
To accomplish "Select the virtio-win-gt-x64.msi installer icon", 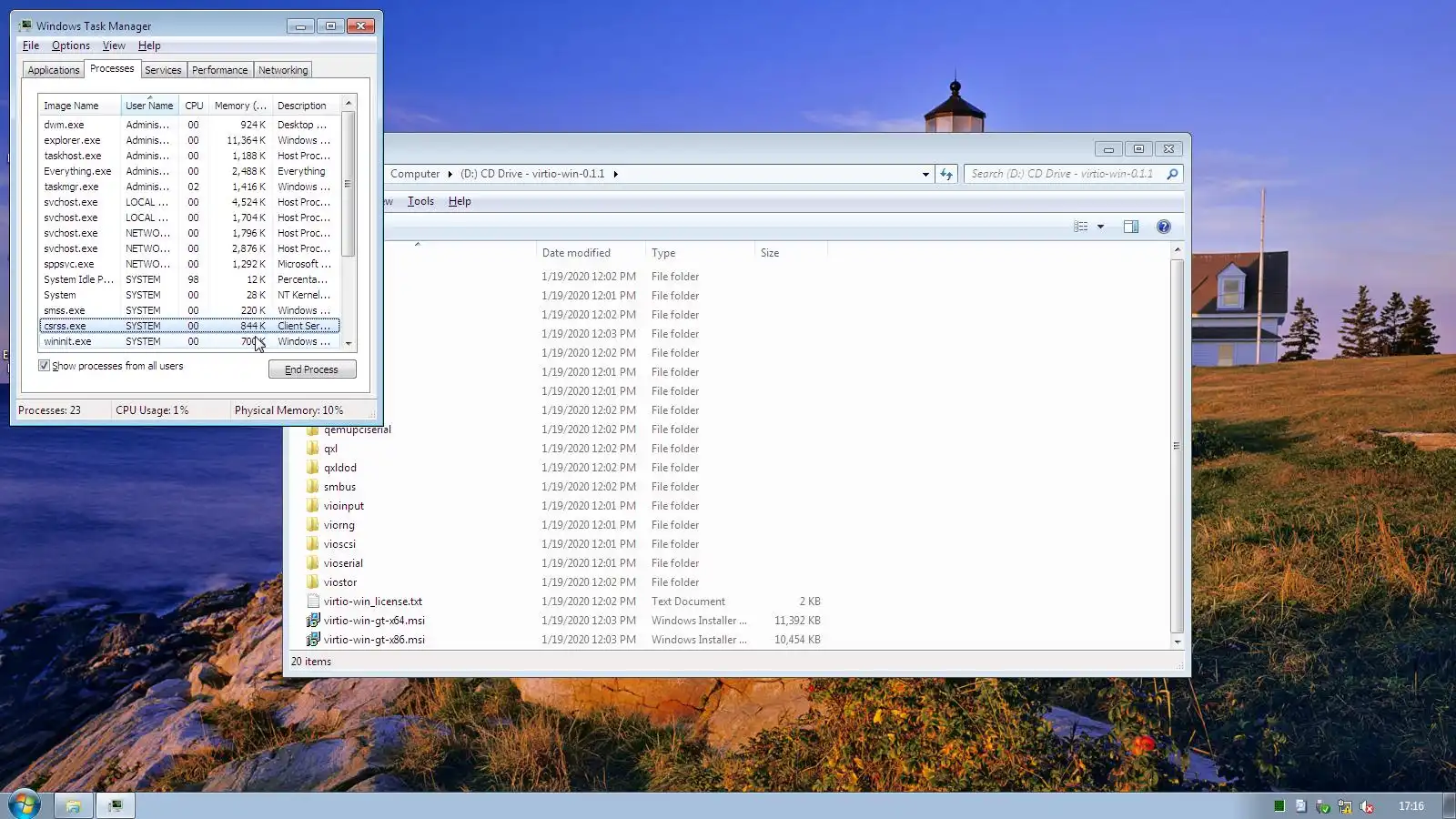I will (313, 621).
